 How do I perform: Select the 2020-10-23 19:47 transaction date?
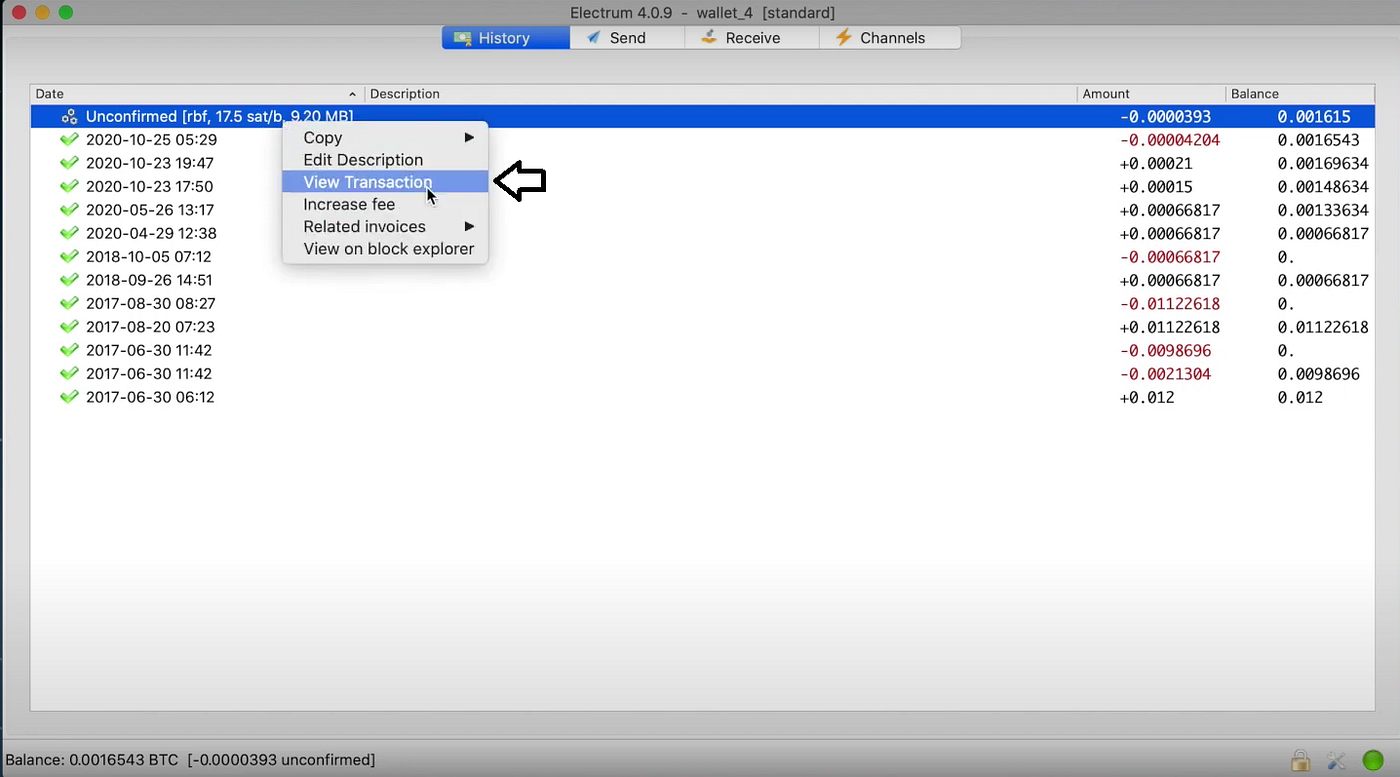pos(149,163)
